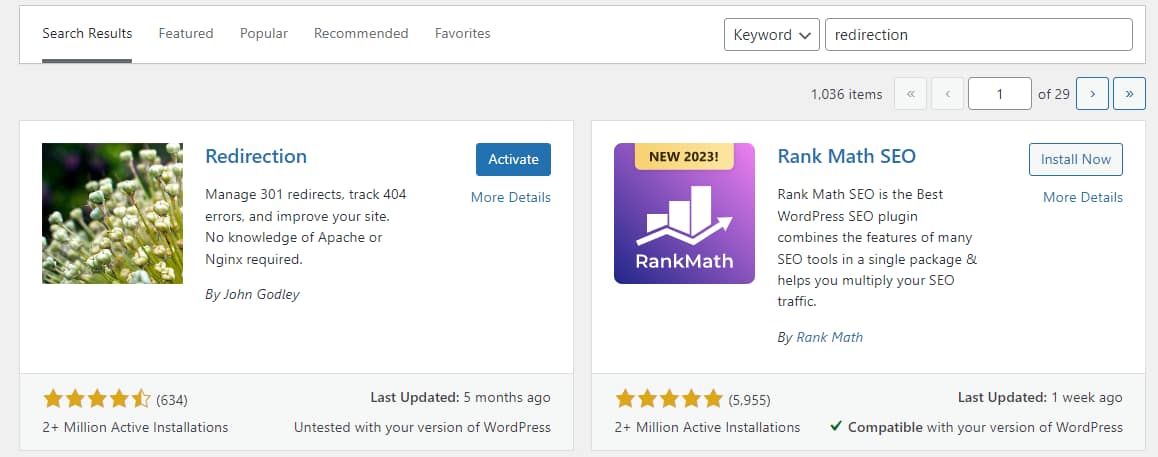This screenshot has height=457, width=1158.
Task: Open More Details for Rank Math SEO
Action: pos(1082,197)
